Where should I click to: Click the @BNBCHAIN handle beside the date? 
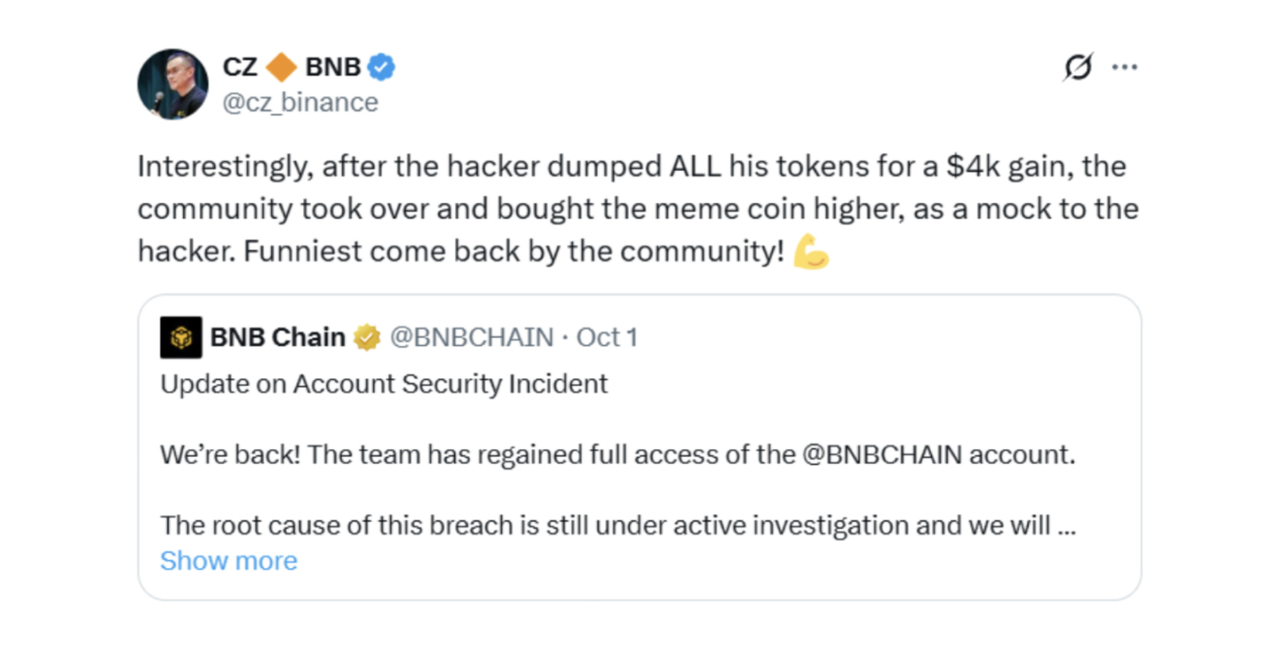tap(470, 338)
